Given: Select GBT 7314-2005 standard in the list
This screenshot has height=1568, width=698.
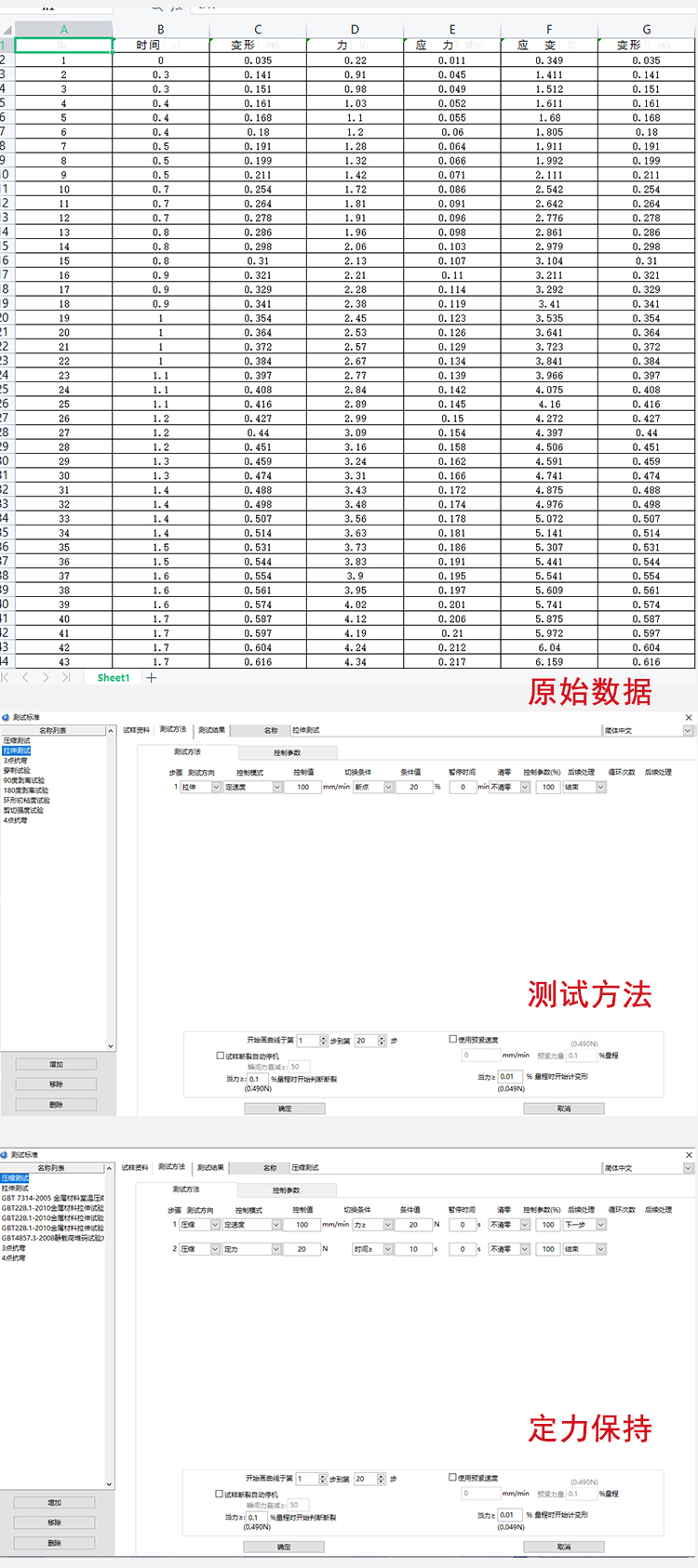Looking at the screenshot, I should click(52, 1198).
